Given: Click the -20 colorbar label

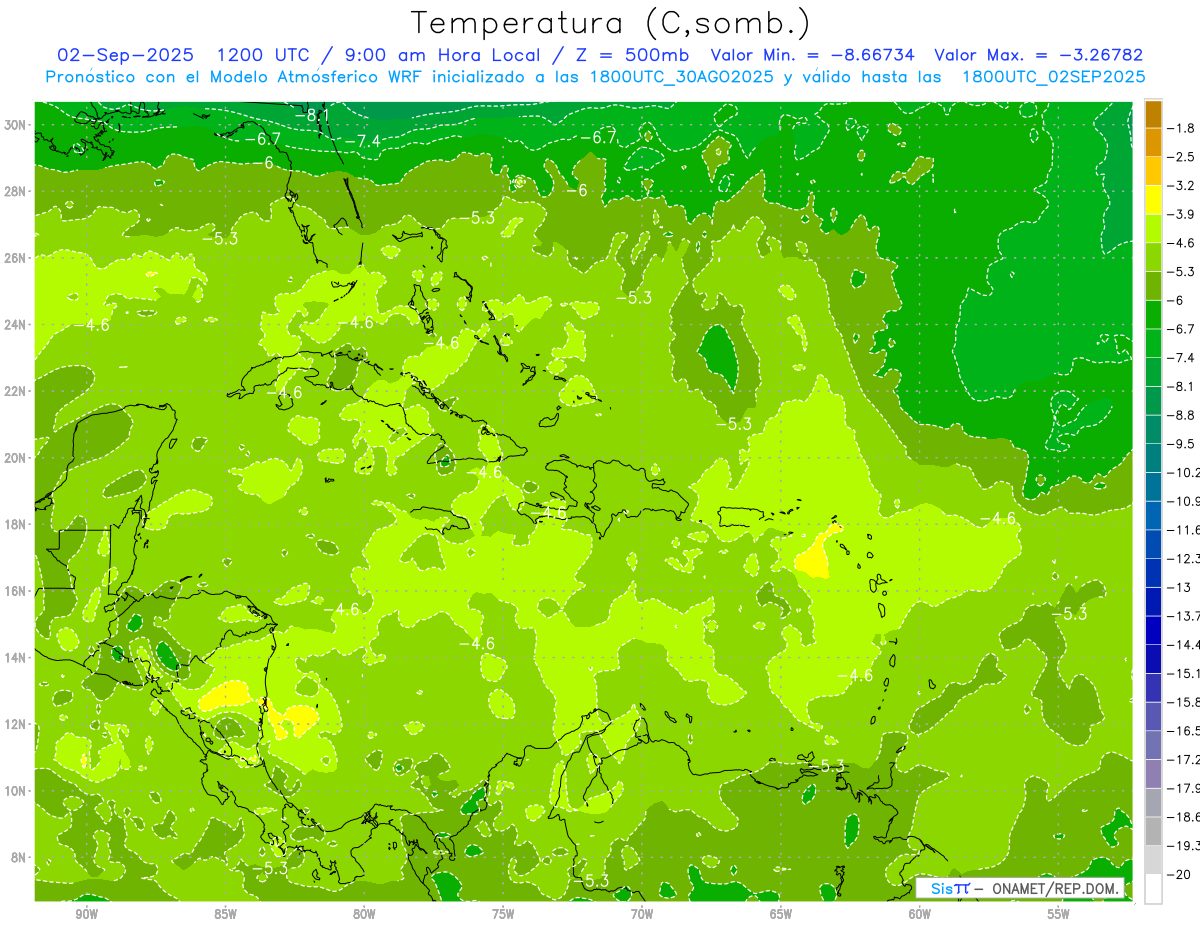Looking at the screenshot, I should (1180, 875).
